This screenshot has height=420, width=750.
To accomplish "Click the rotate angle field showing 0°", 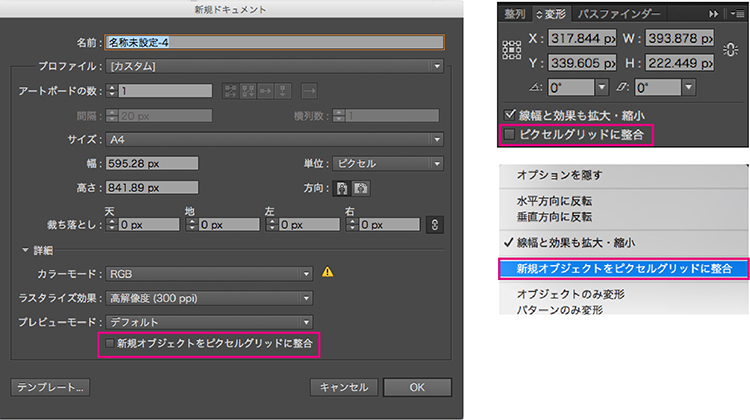I will 571,87.
